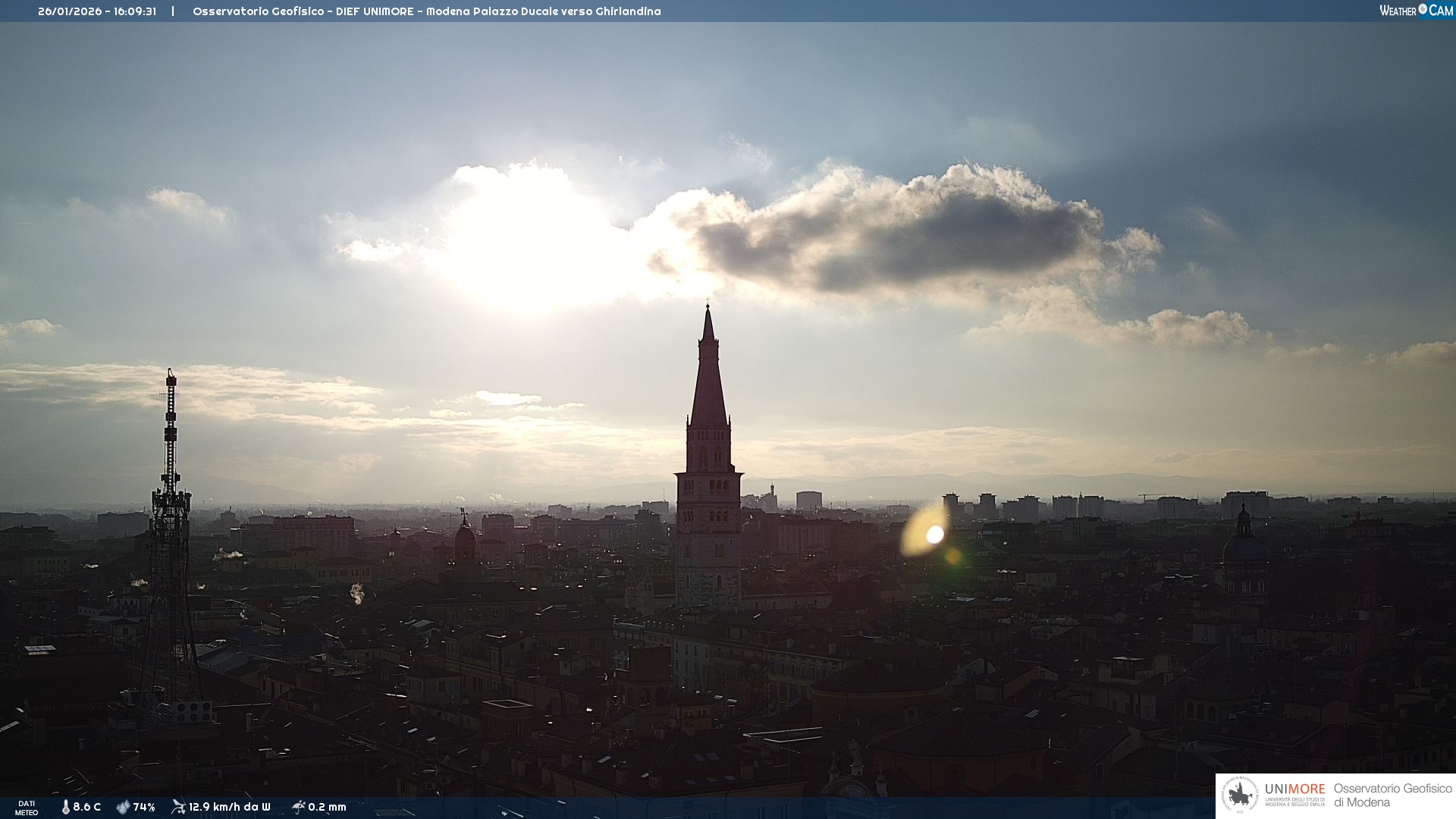Click the UNIMORE wordmark text
Image resolution: width=1456 pixels, height=819 pixels.
[x=1294, y=789]
